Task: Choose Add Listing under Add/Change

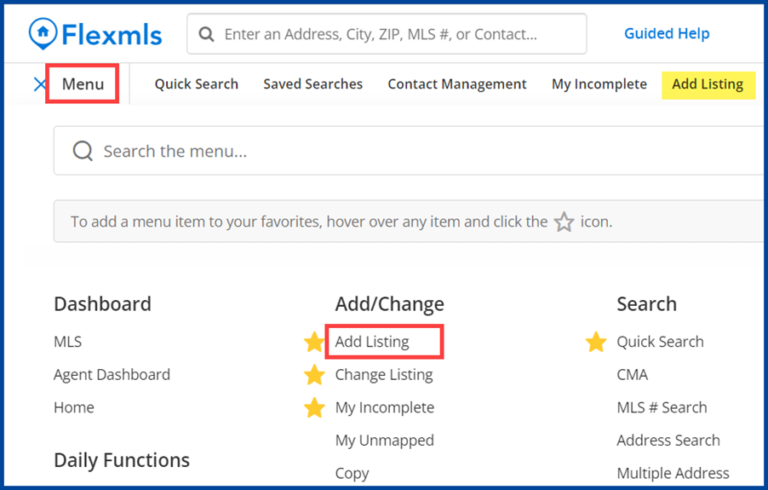Action: pos(372,342)
